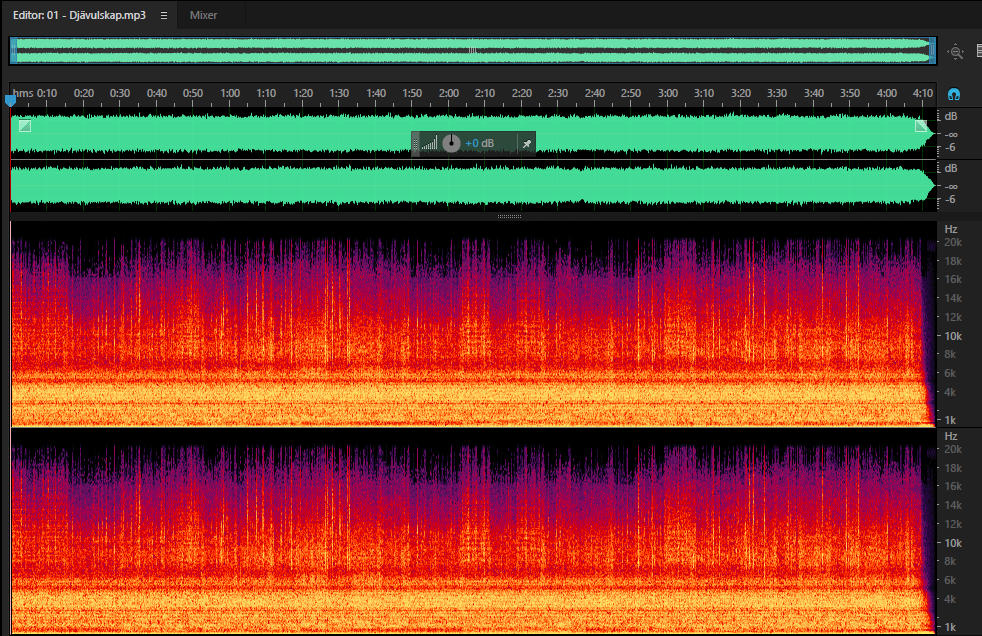Click the HUD volume knob
The width and height of the screenshot is (982, 636).
tap(451, 143)
